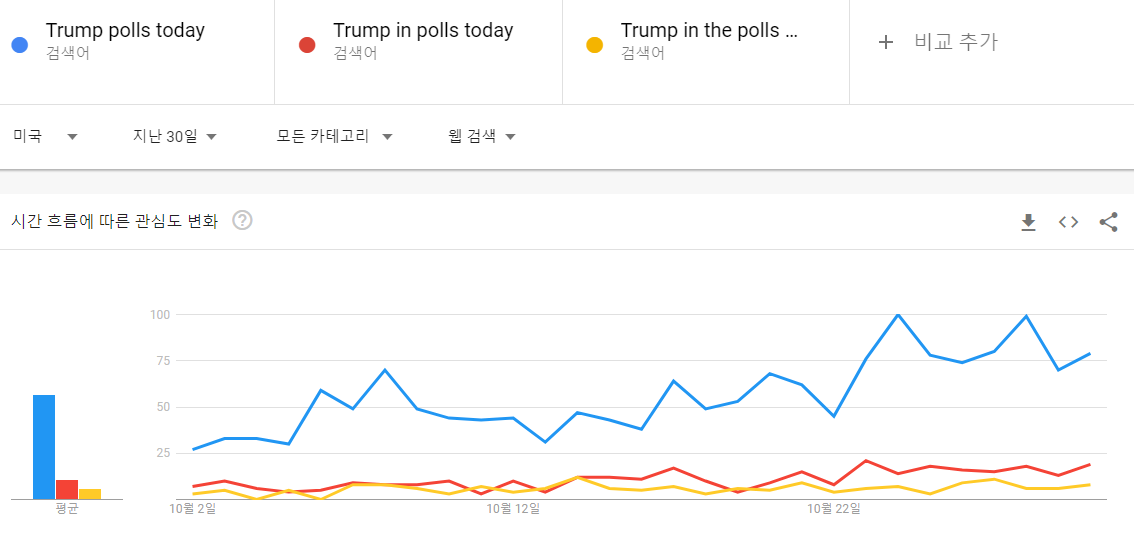
Task: Click the blue dot for Trump polls today
Action: click(x=19, y=44)
